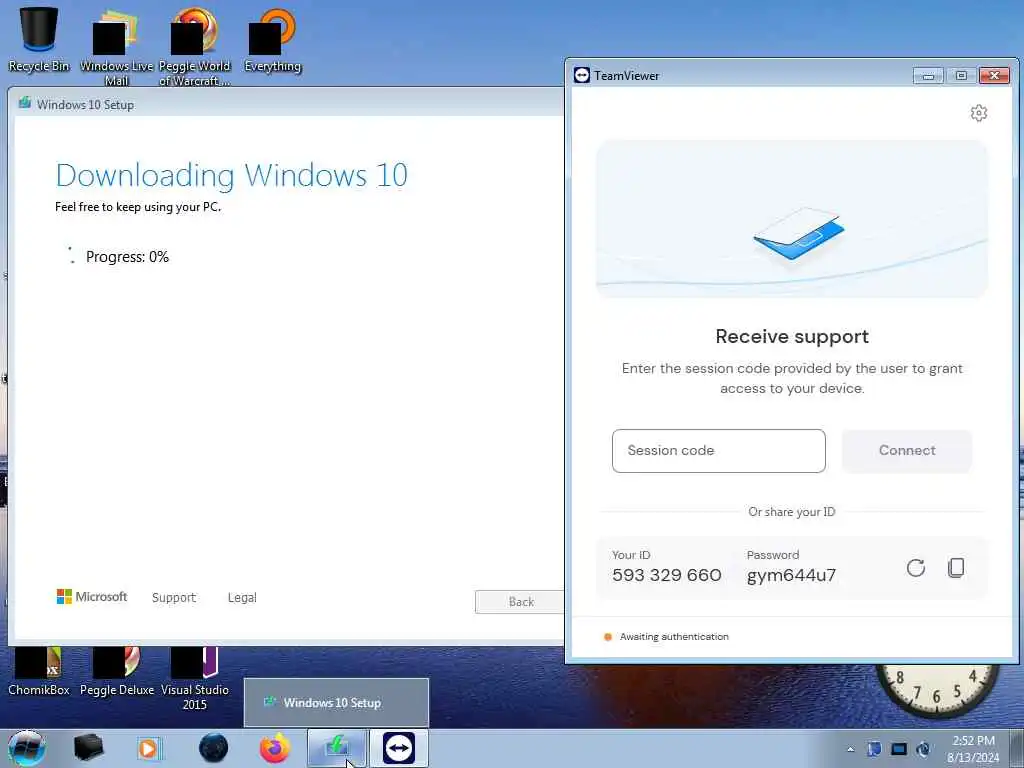The image size is (1024, 768).
Task: Open the taskbar clock showing 2:52 PM
Action: [973, 749]
